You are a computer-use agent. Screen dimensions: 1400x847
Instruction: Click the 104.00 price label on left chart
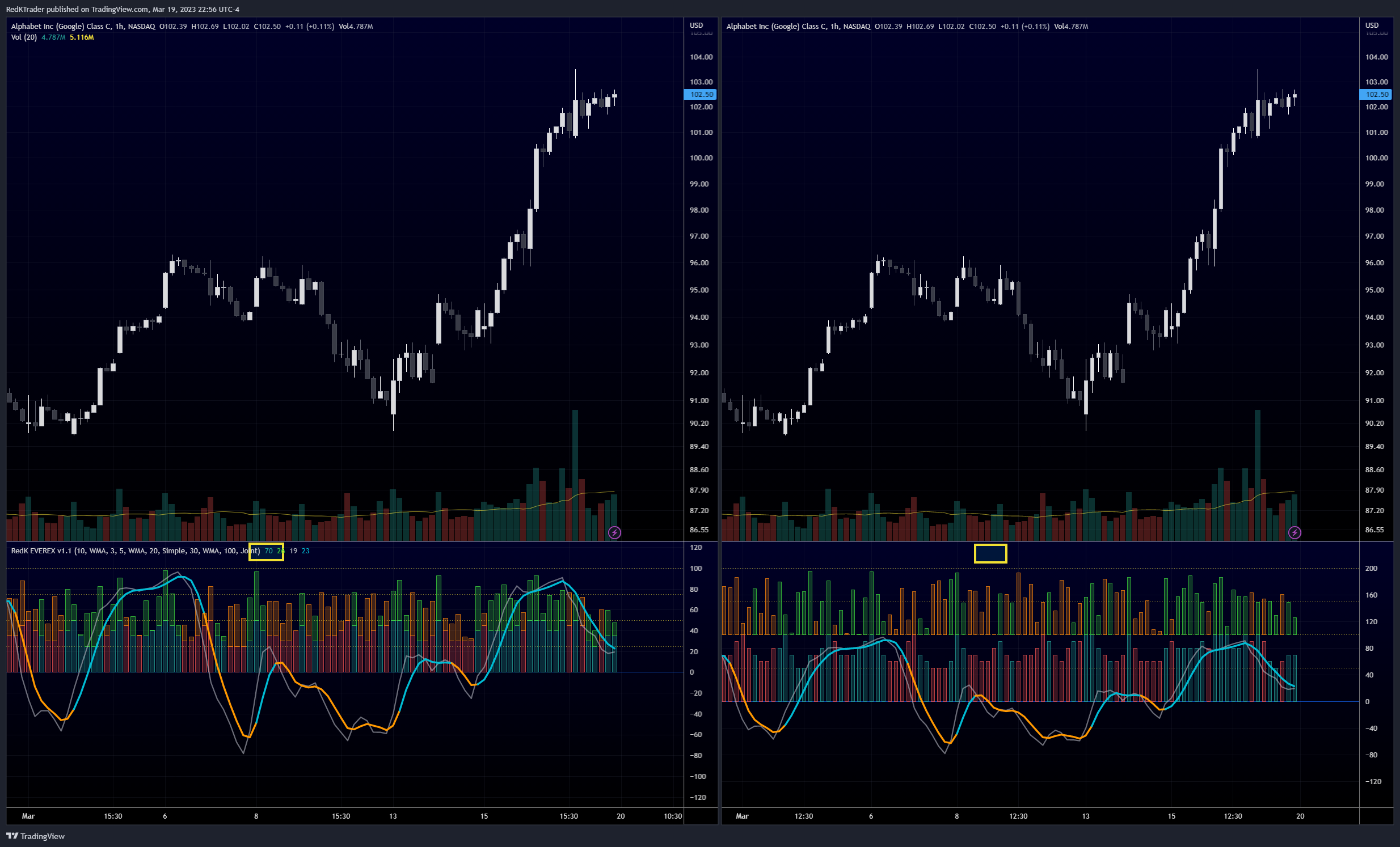(x=701, y=57)
